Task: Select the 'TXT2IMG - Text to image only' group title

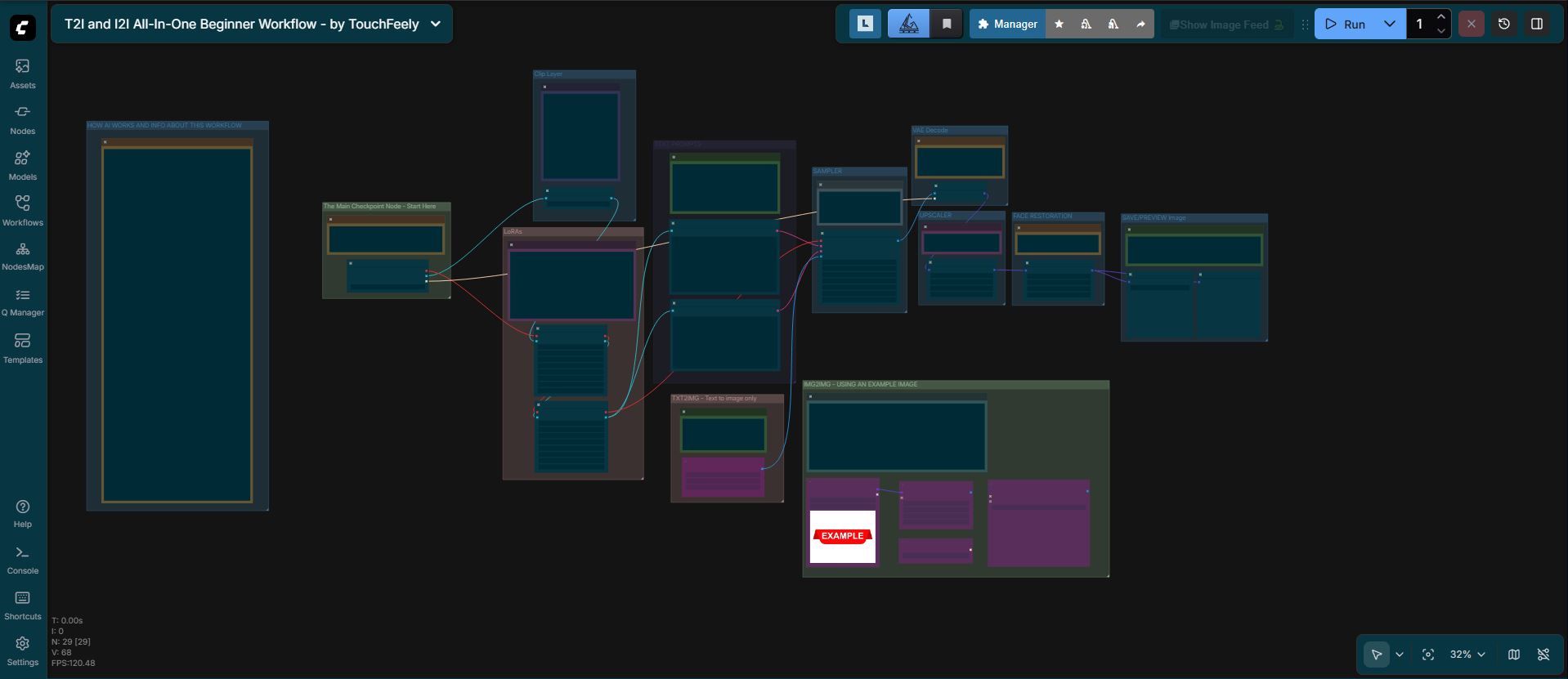Action: click(715, 399)
